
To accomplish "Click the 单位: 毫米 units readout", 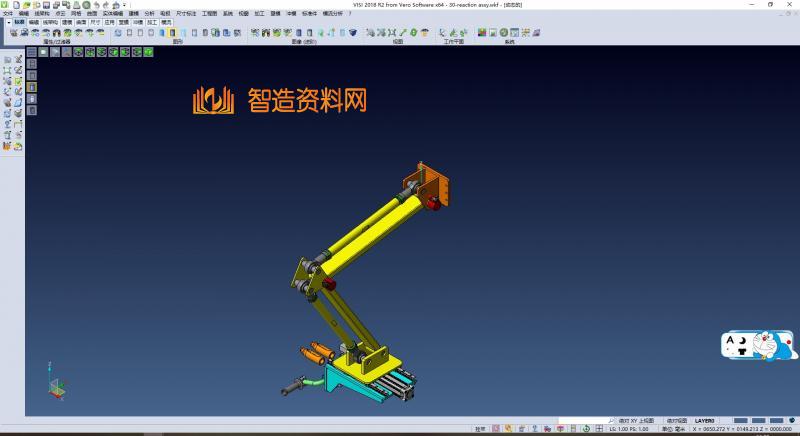I will coord(673,429).
